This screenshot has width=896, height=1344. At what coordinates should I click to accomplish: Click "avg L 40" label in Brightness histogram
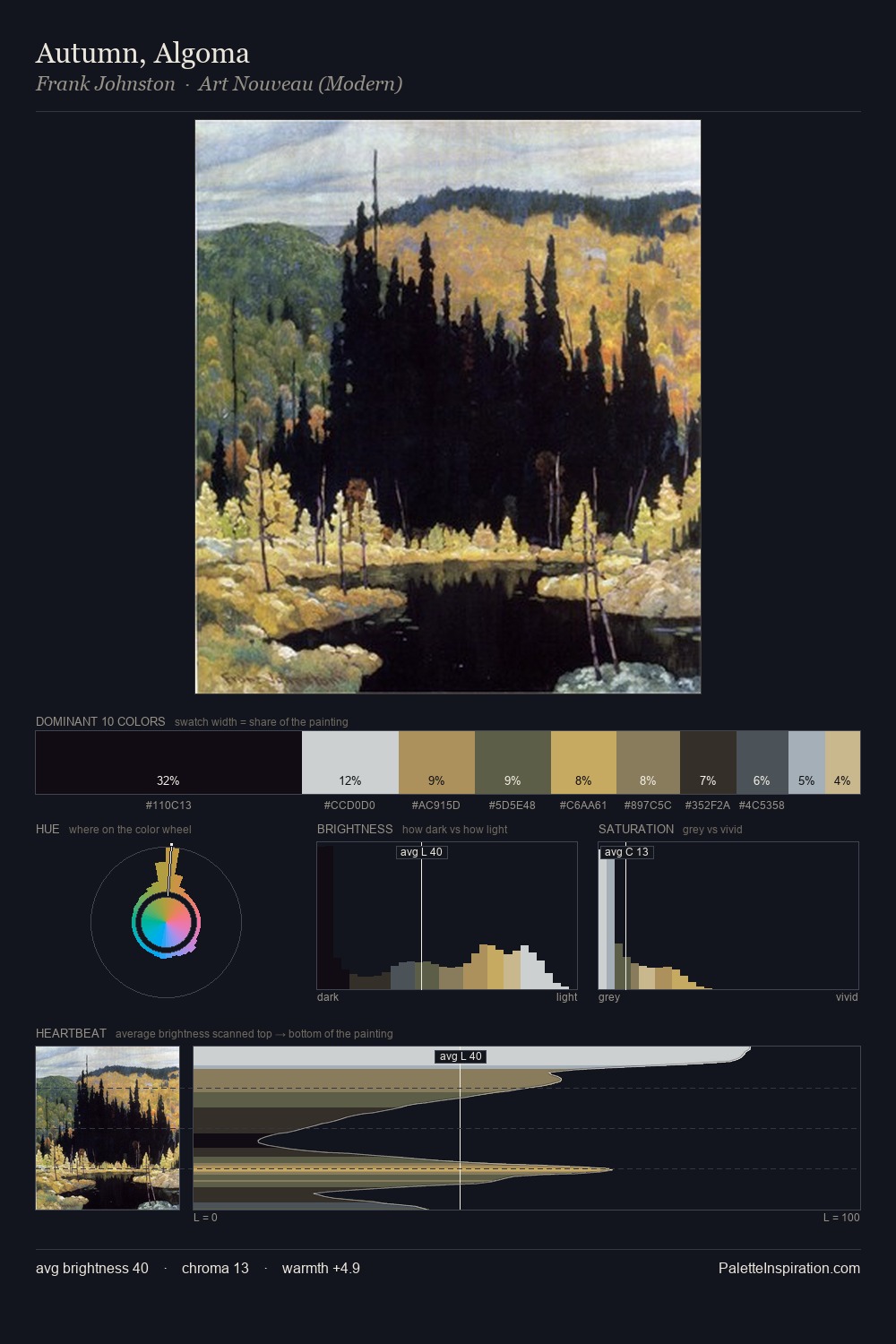click(x=421, y=852)
